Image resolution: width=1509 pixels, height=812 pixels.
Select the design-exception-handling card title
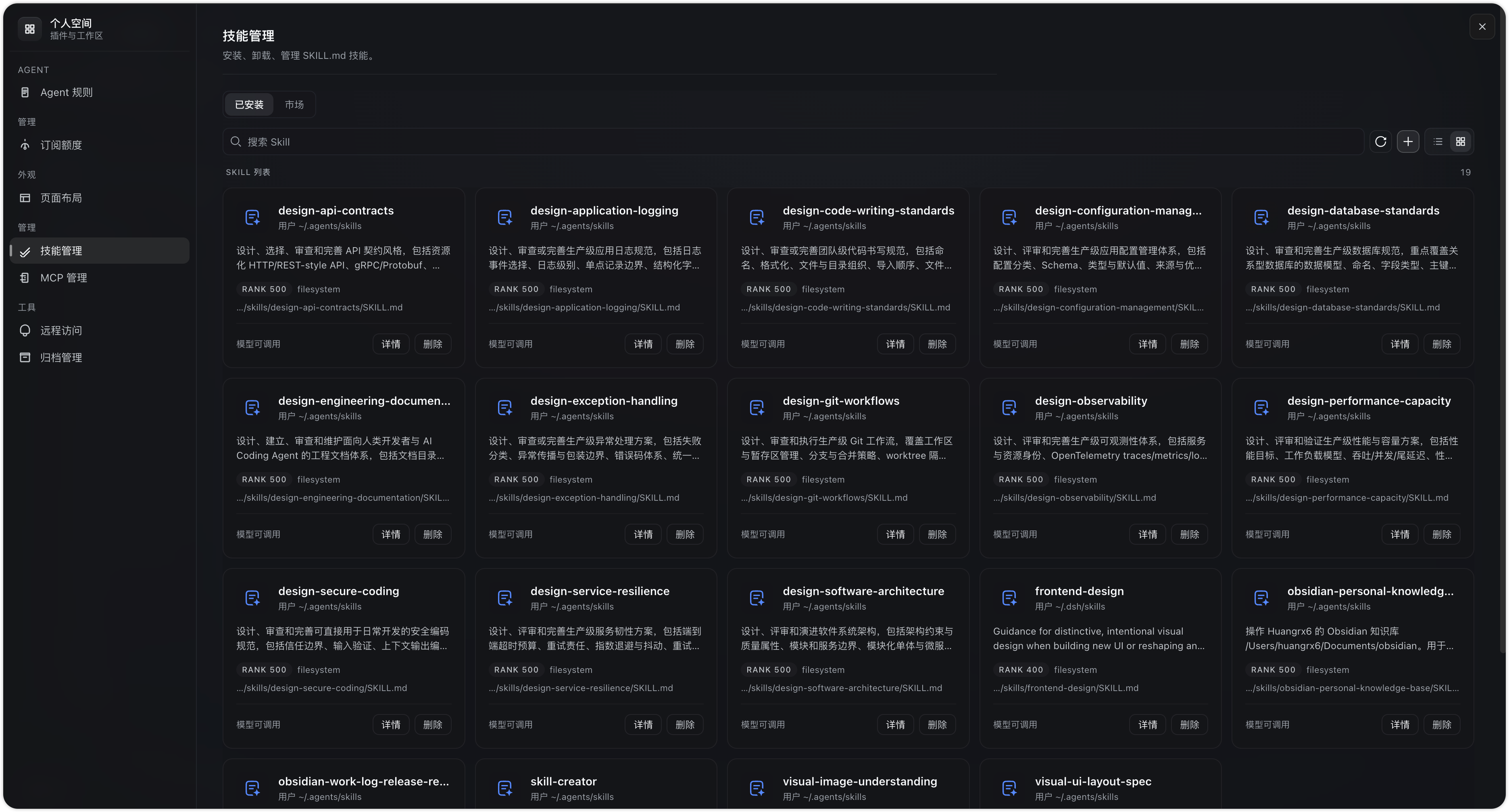(604, 401)
